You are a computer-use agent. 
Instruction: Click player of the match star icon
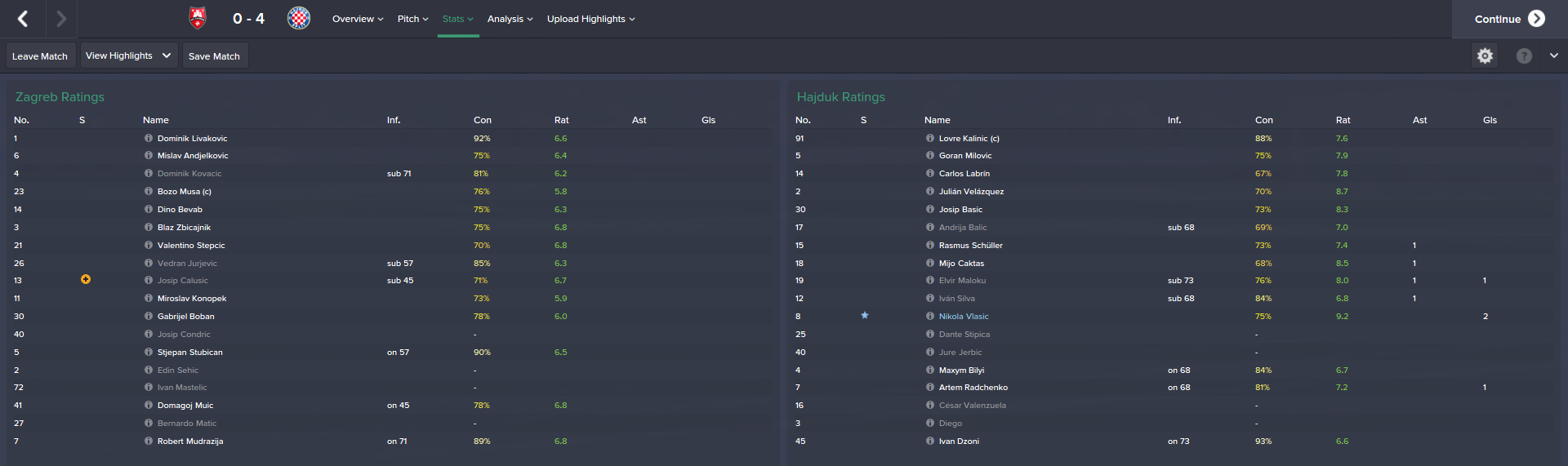point(865,315)
